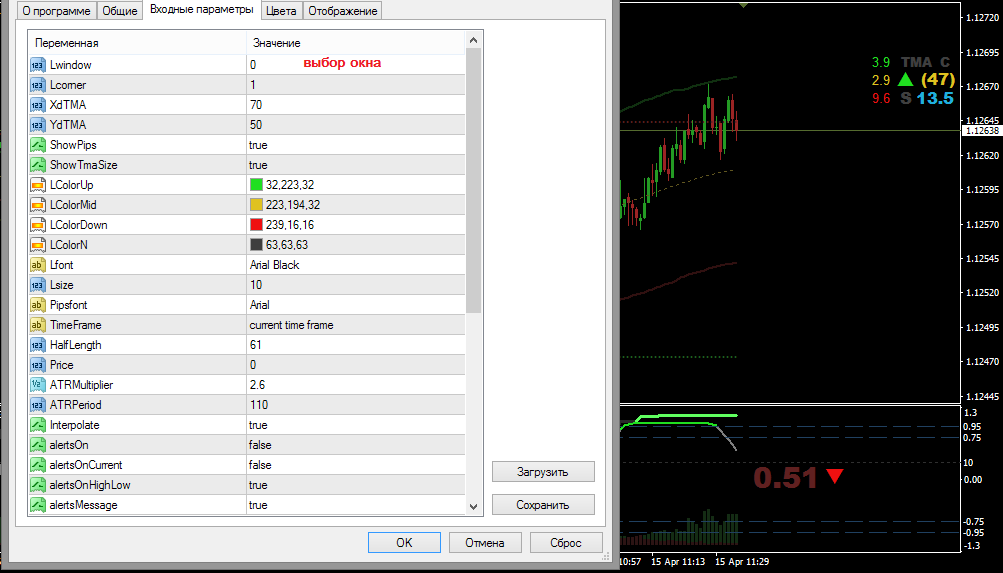This screenshot has width=1003, height=573.
Task: Click the Lsize value 10
Action: 256,285
